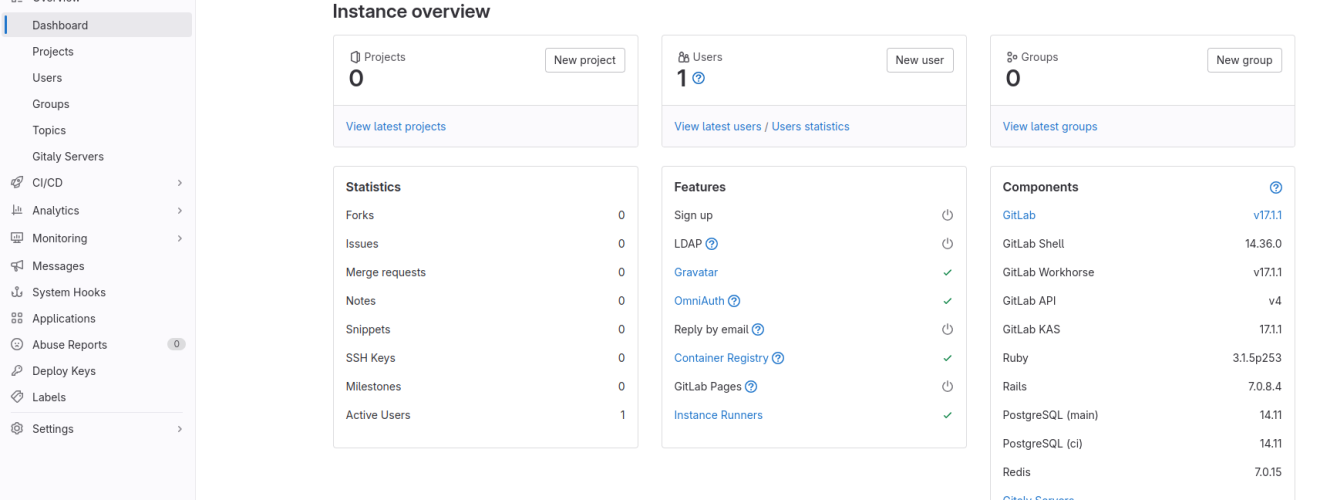The height and width of the screenshot is (500, 1320).
Task: Click the Settings gear icon
Action: click(x=16, y=429)
